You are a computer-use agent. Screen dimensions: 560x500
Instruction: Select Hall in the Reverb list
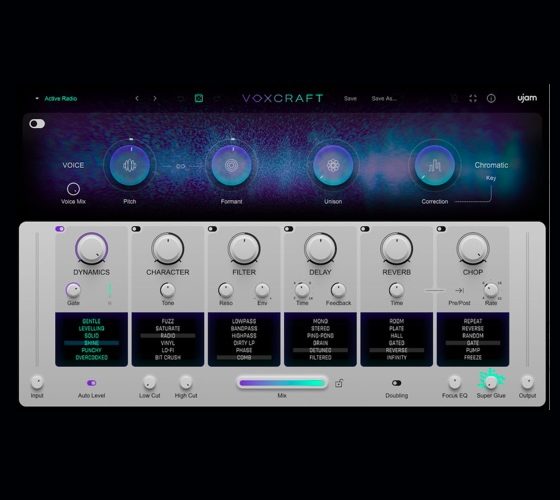click(396, 335)
